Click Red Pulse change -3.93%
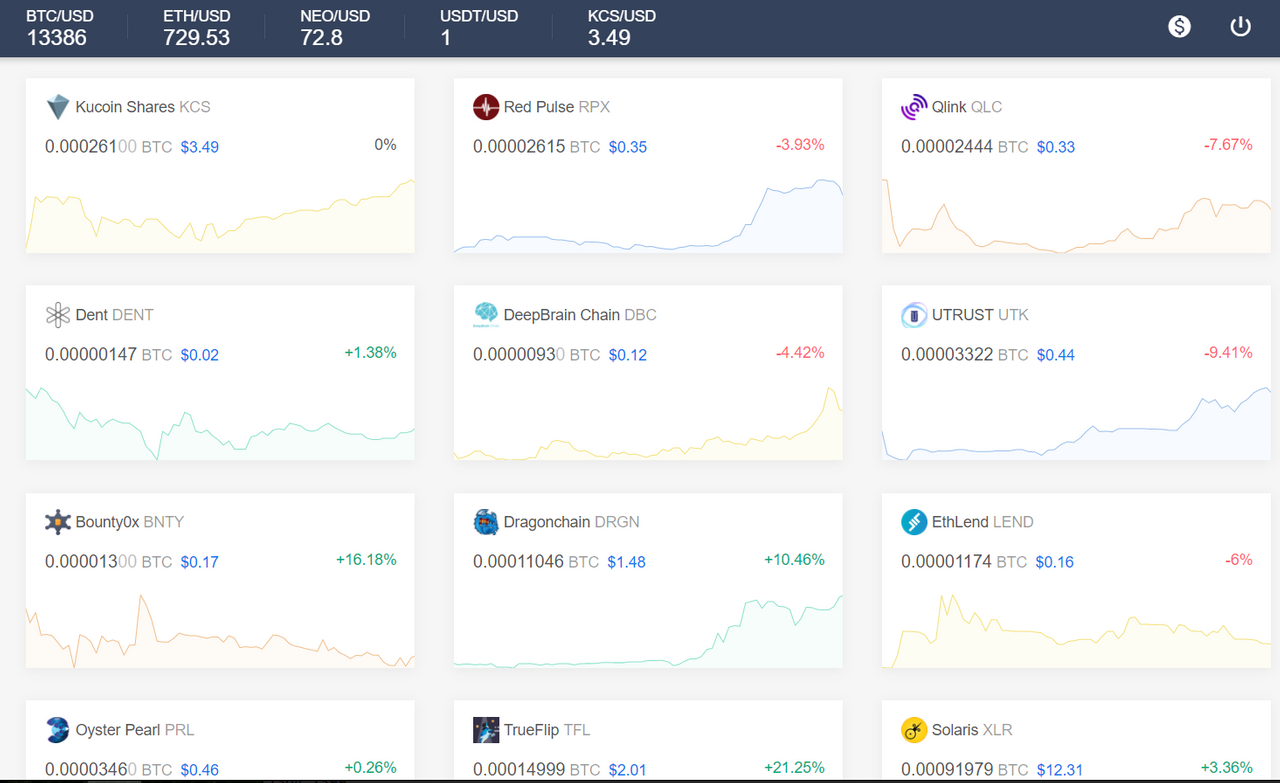This screenshot has width=1280, height=783. [x=800, y=145]
